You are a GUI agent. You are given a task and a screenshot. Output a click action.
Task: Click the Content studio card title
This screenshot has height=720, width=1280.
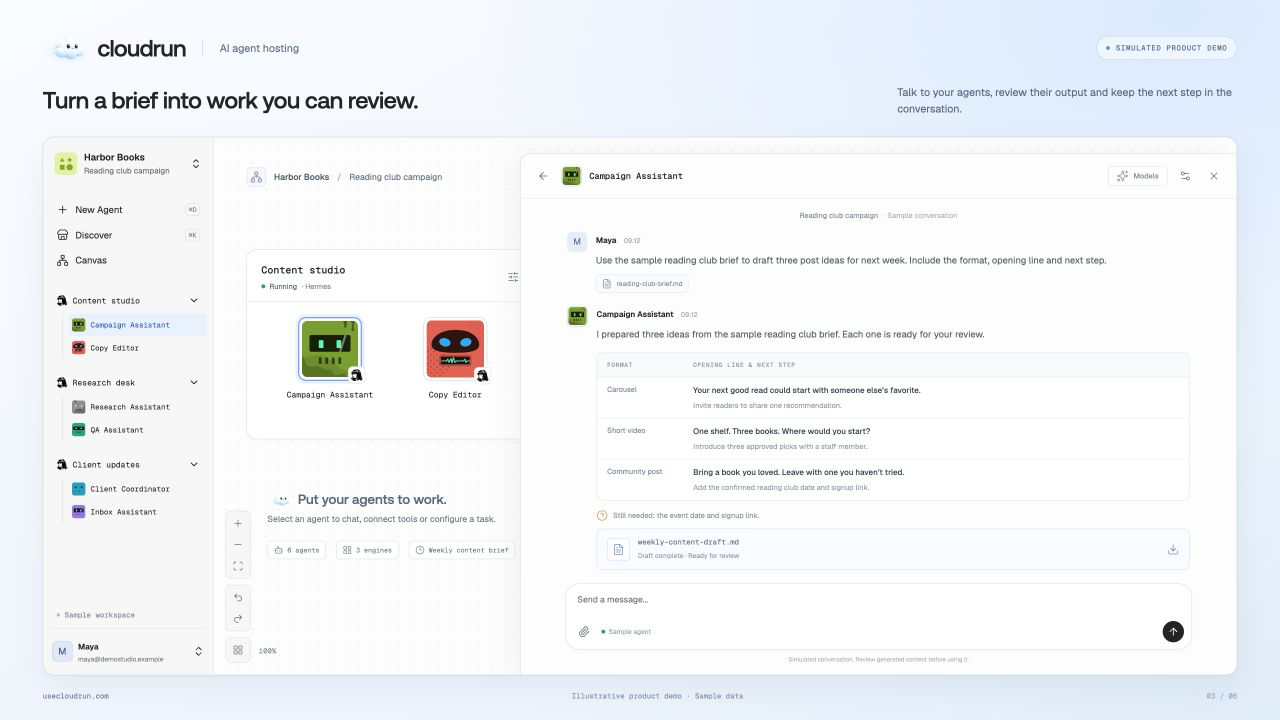(303, 270)
